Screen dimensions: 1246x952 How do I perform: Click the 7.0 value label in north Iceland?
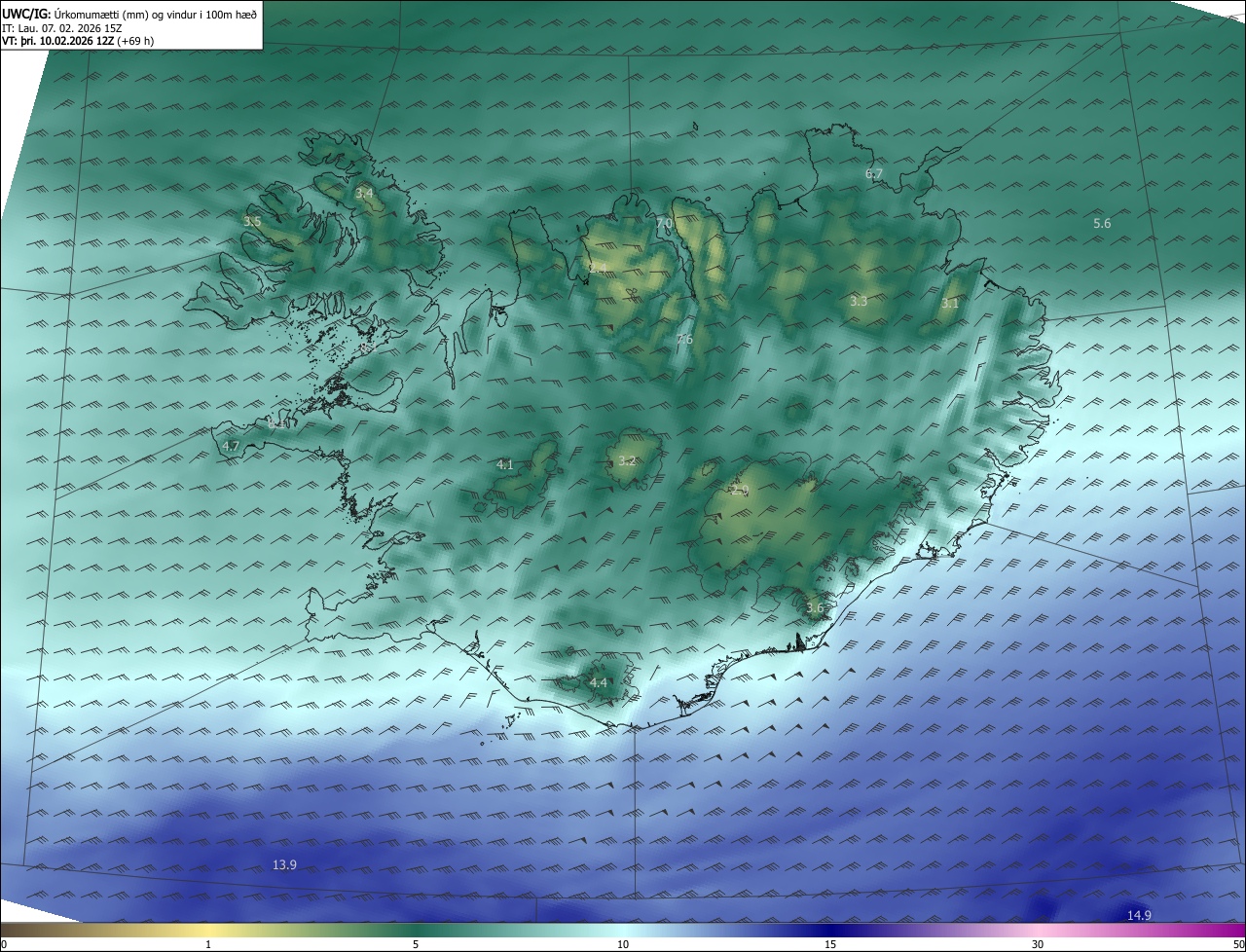[x=664, y=224]
